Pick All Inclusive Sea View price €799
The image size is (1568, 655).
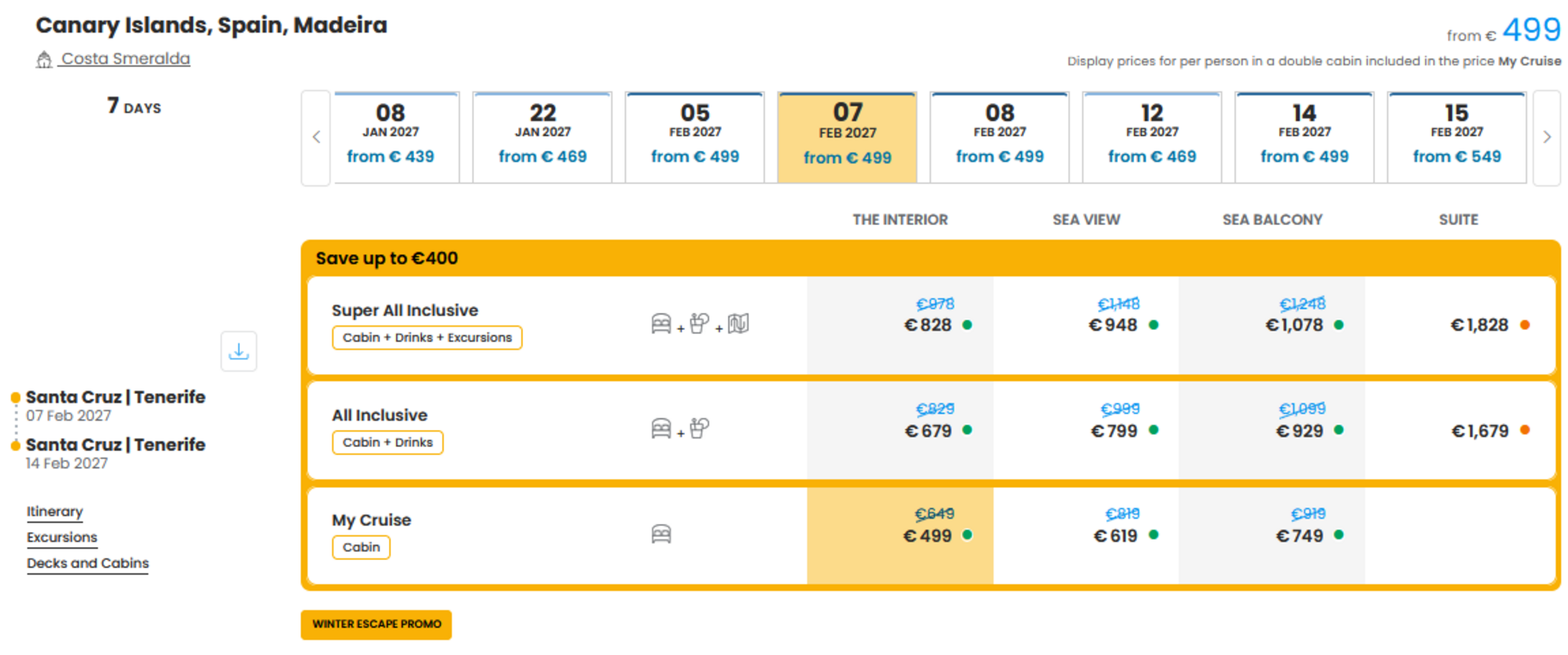point(1115,431)
